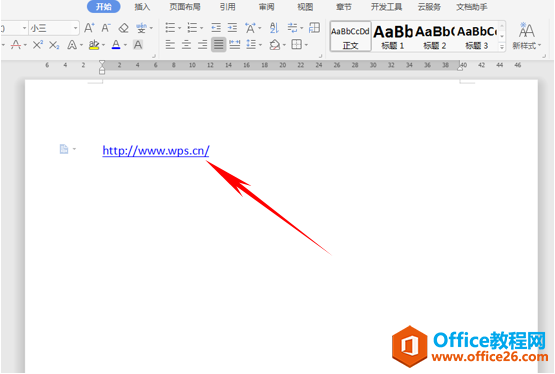This screenshot has width=555, height=374.
Task: Pick the yellow highlight color
Action: 94,45
